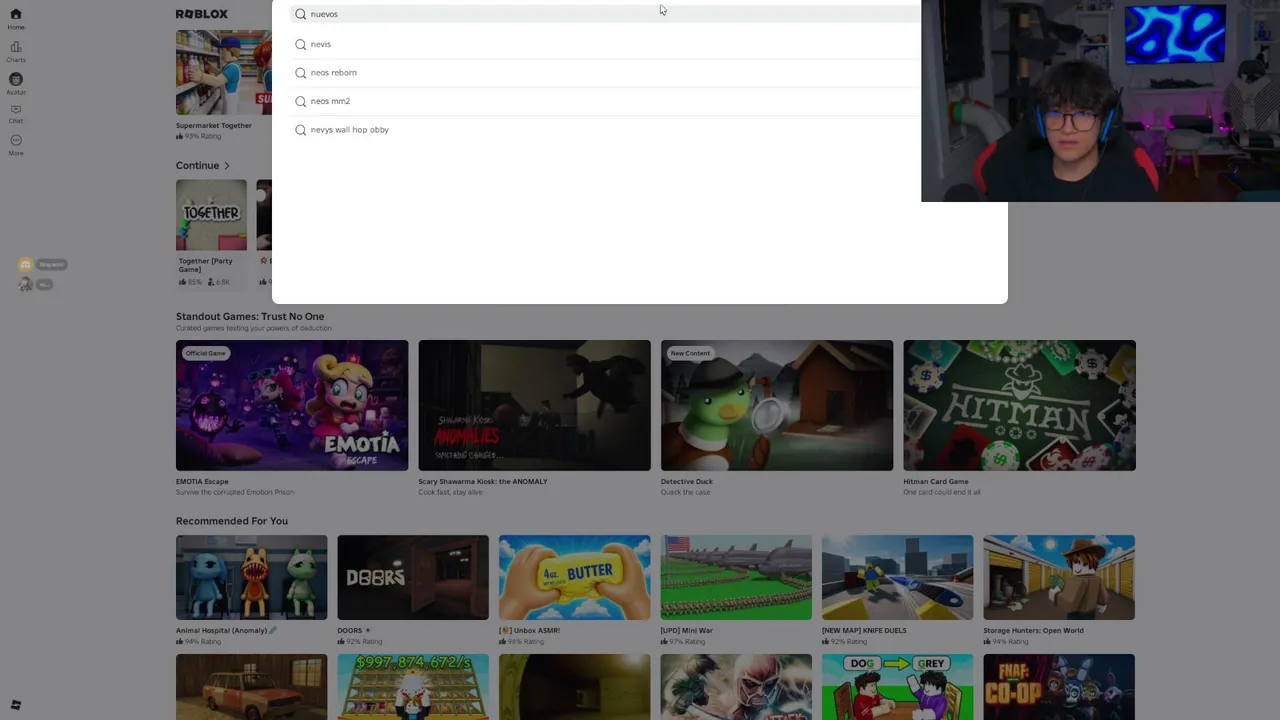
Task: Open the [UPD] Mini War thumbnail
Action: [736, 577]
